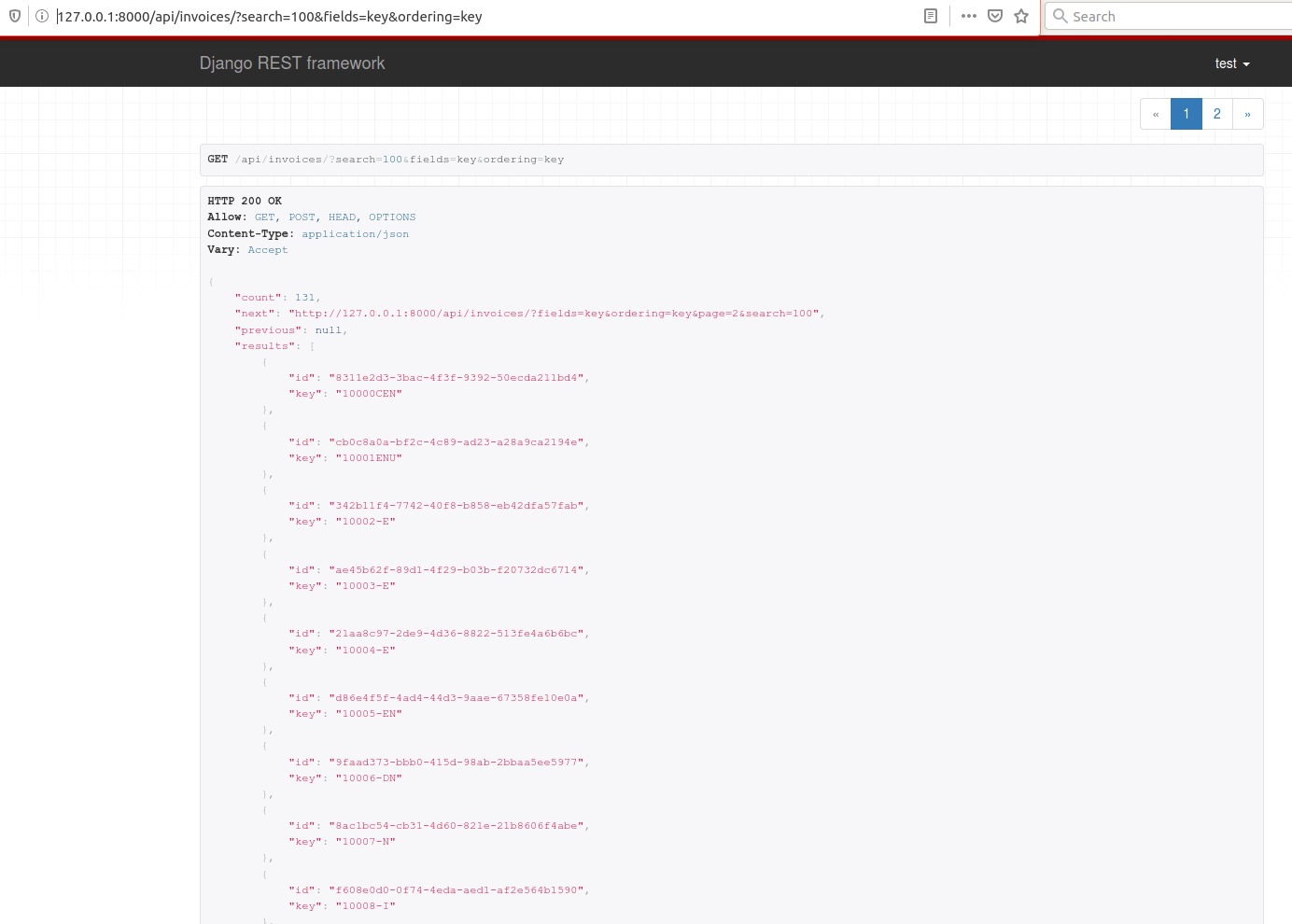Bookmark this page with star icon
This screenshot has width=1292, height=924.
tap(1021, 16)
